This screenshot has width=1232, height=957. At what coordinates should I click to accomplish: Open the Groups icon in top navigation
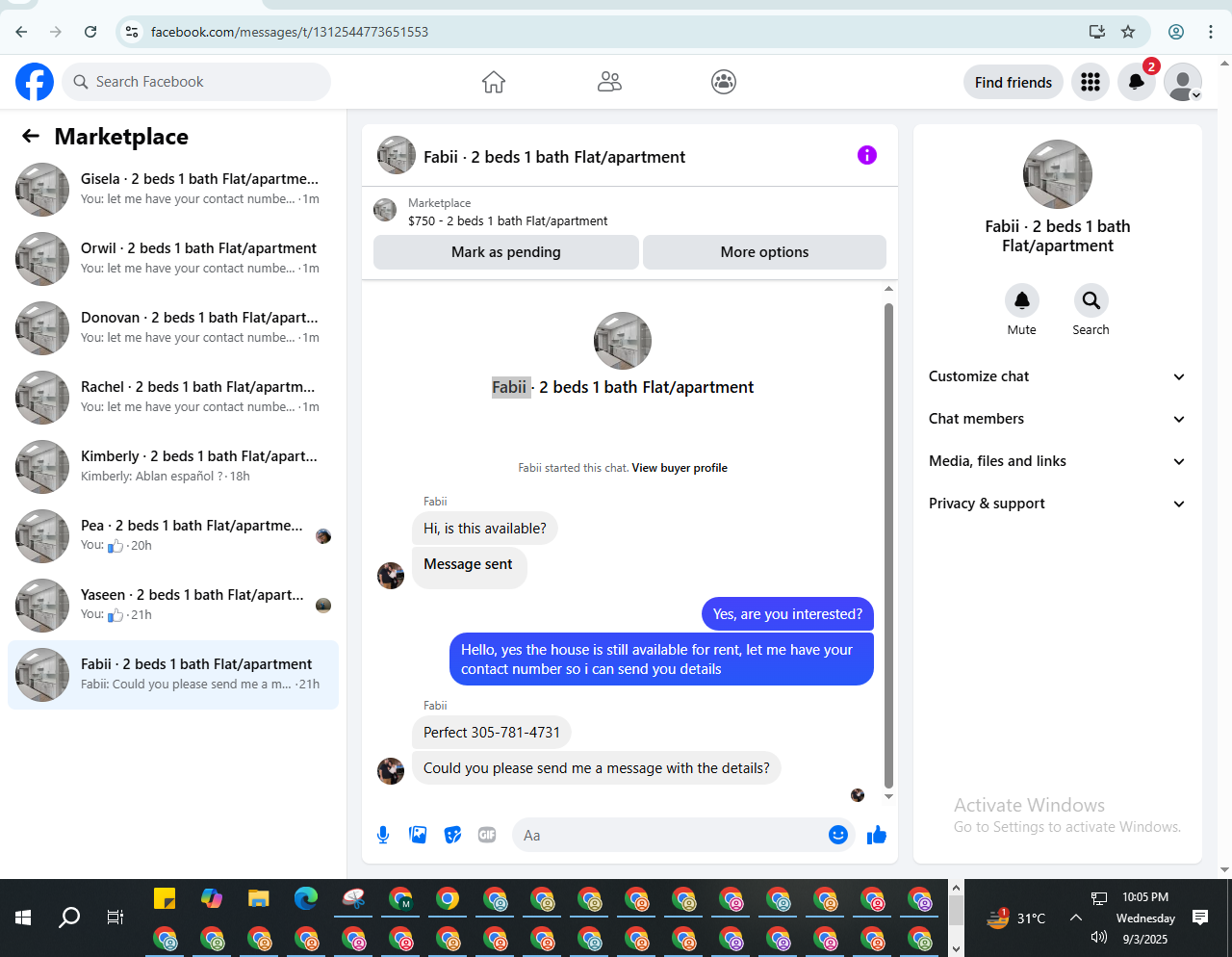[724, 82]
